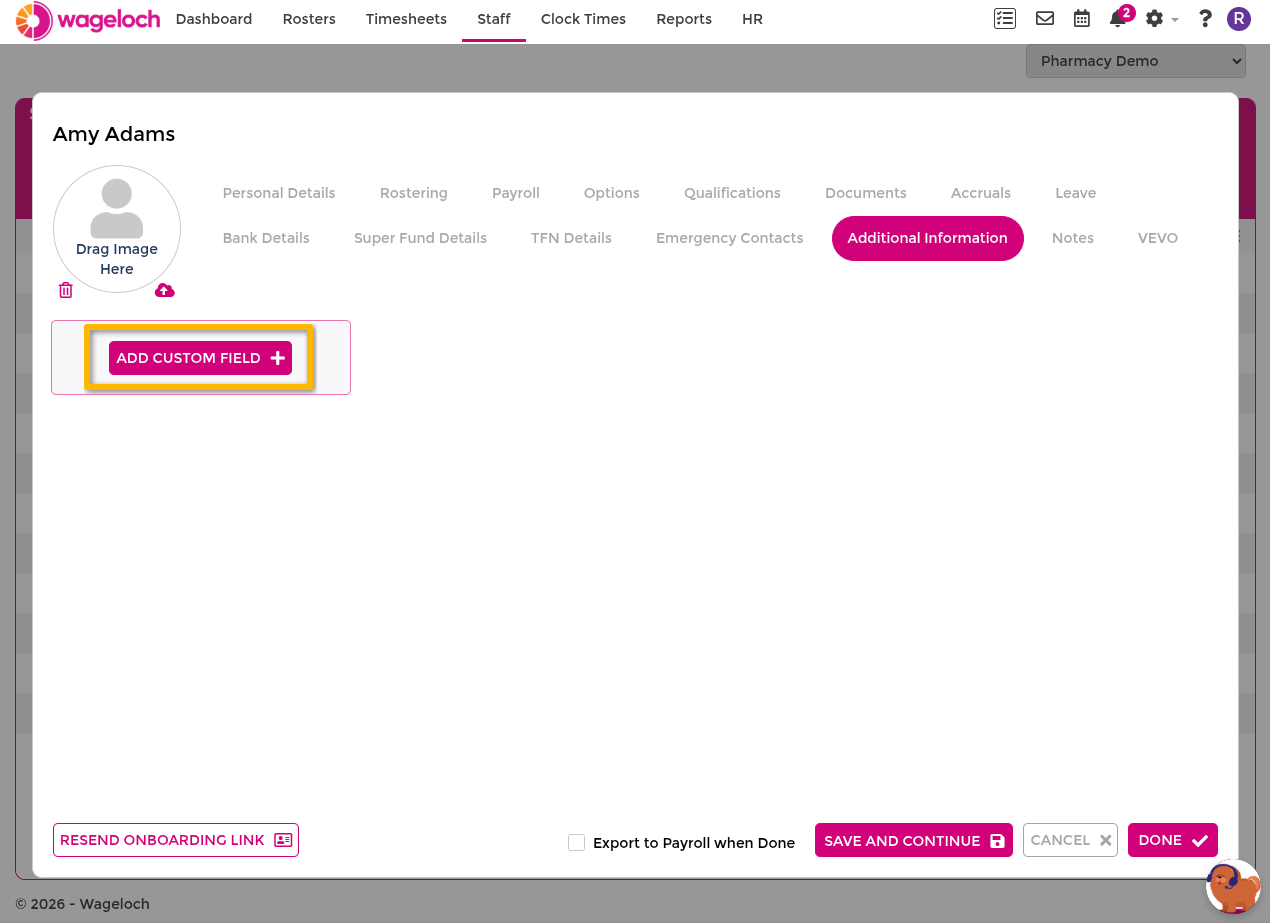
Task: Switch to the Qualifications tab
Action: coord(732,193)
